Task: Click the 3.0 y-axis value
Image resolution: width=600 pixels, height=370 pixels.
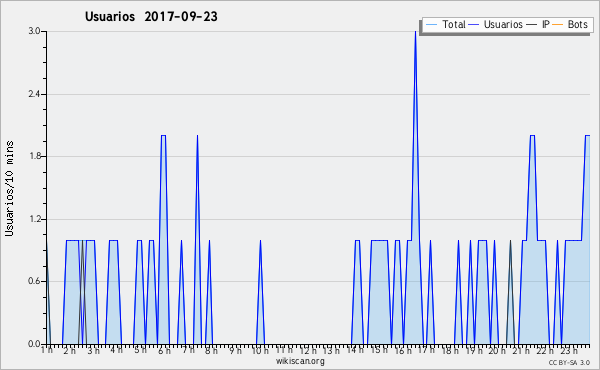Action: 34,31
